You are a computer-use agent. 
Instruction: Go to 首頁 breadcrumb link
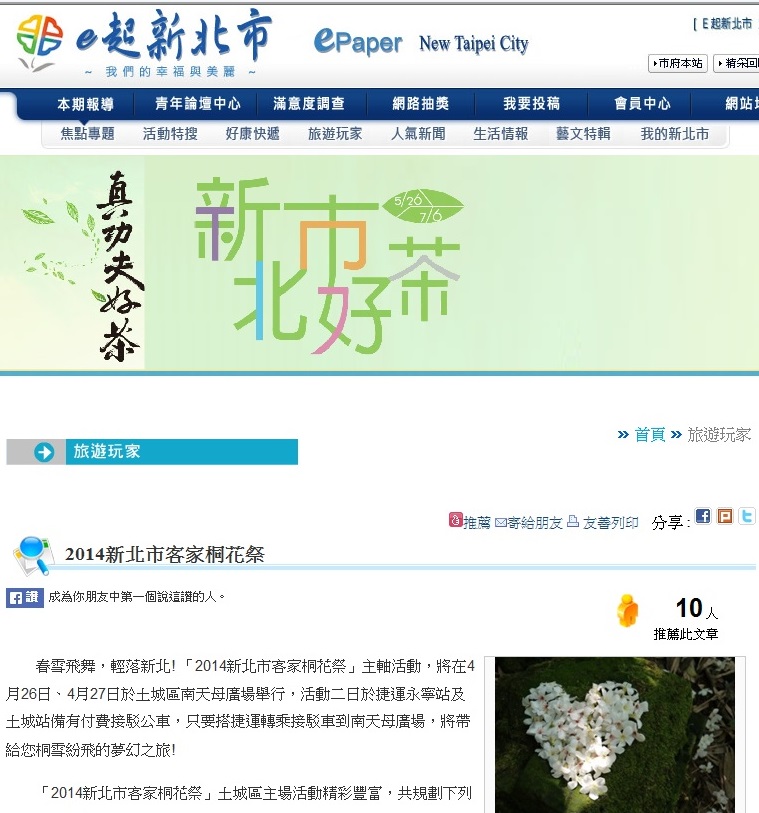click(650, 434)
